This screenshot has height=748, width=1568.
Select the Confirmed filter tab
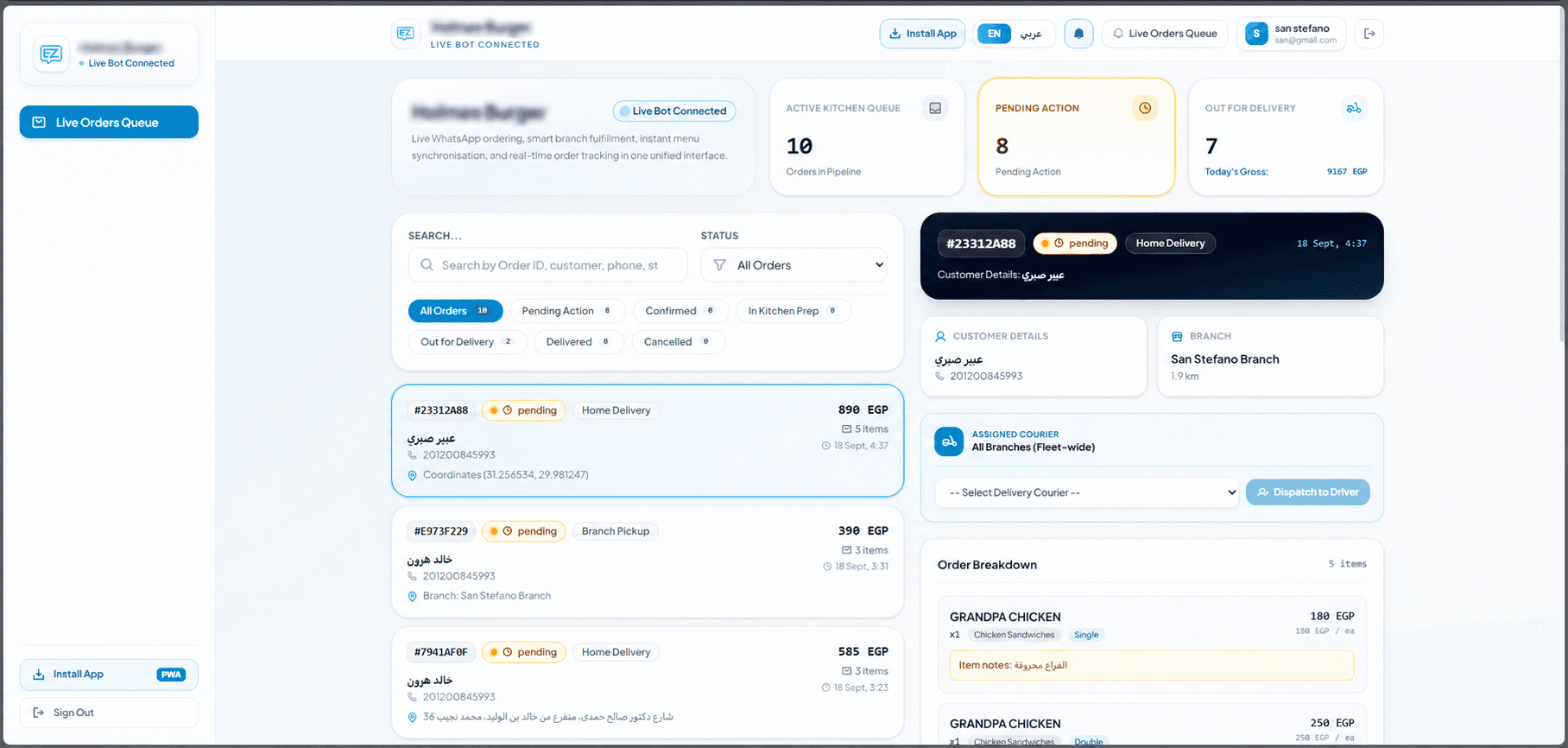[680, 311]
